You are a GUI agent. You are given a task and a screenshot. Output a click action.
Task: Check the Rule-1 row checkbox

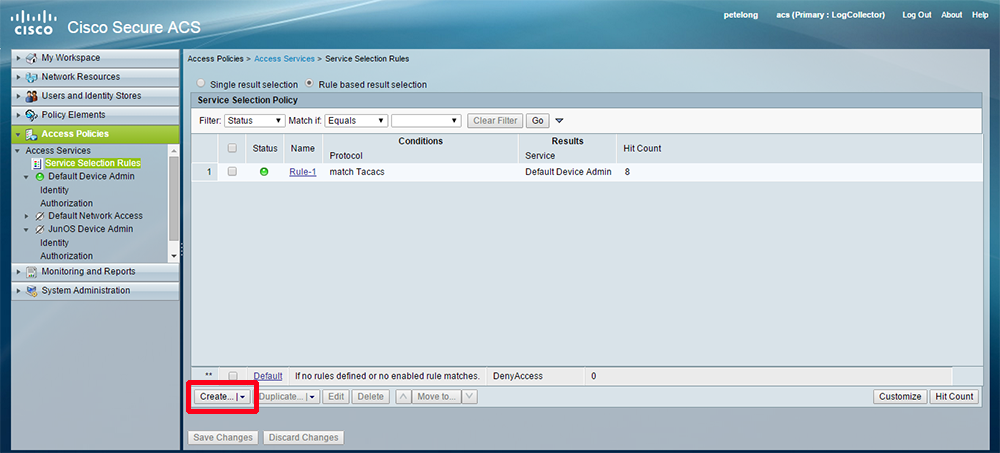coord(232,172)
